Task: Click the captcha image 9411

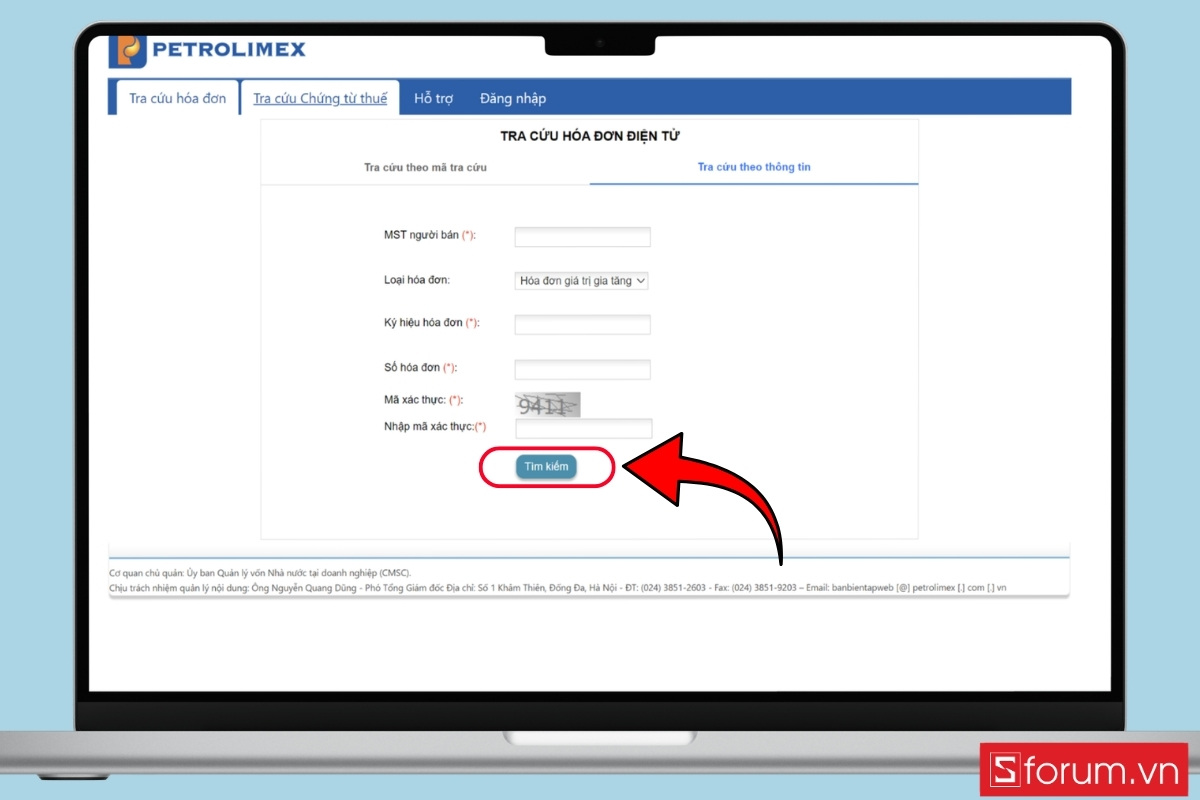Action: click(x=547, y=405)
